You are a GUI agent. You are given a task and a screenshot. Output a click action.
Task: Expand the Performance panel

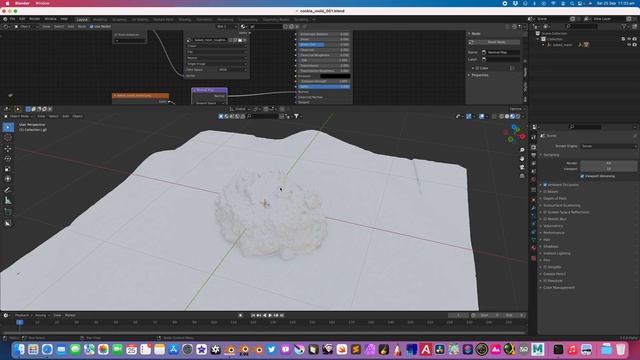tap(553, 233)
